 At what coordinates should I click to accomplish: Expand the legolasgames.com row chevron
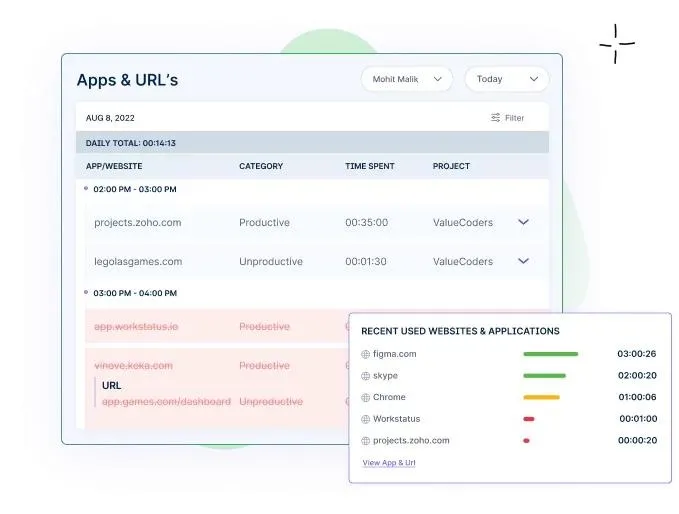pyautogui.click(x=523, y=262)
